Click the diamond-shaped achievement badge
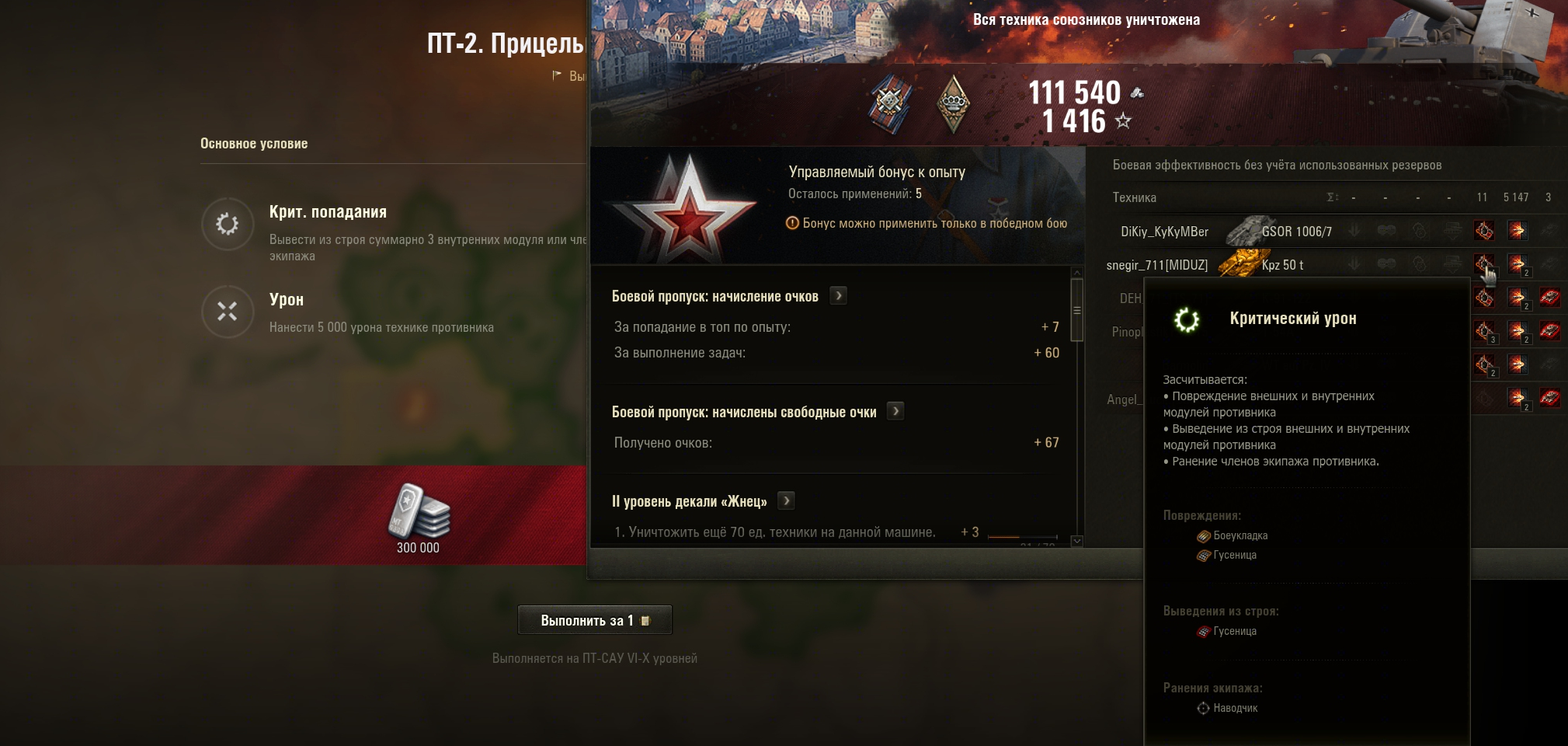The width and height of the screenshot is (1568, 746). [954, 104]
